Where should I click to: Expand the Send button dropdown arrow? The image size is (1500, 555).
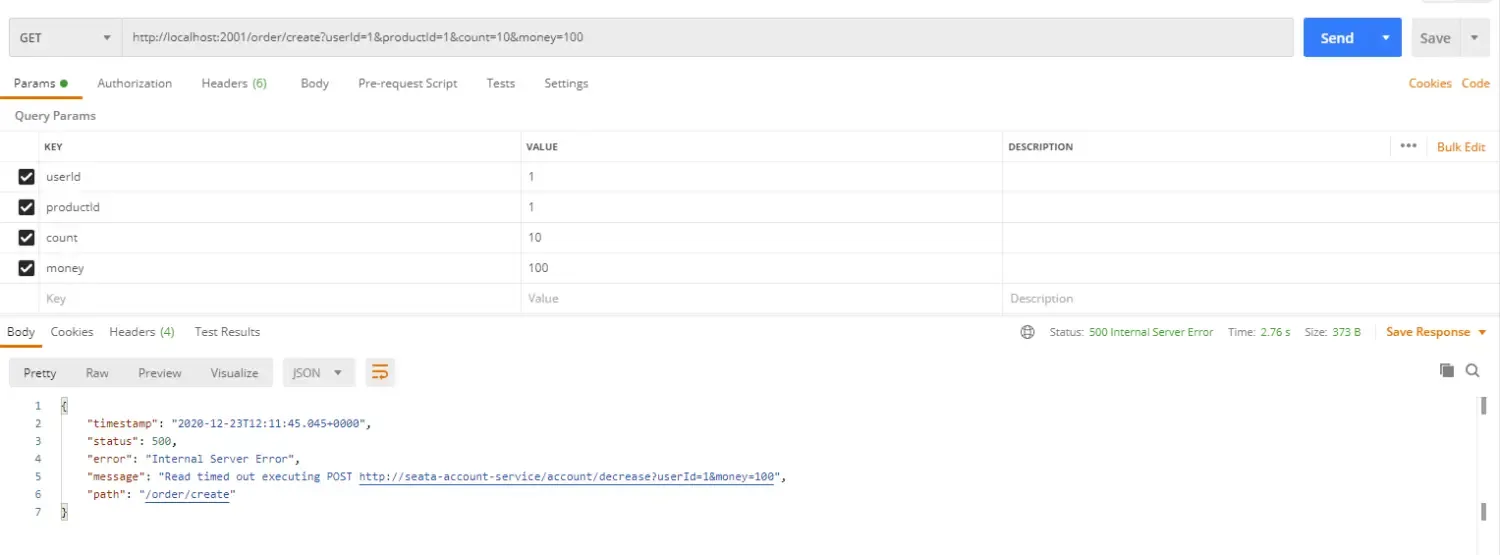(x=1386, y=38)
